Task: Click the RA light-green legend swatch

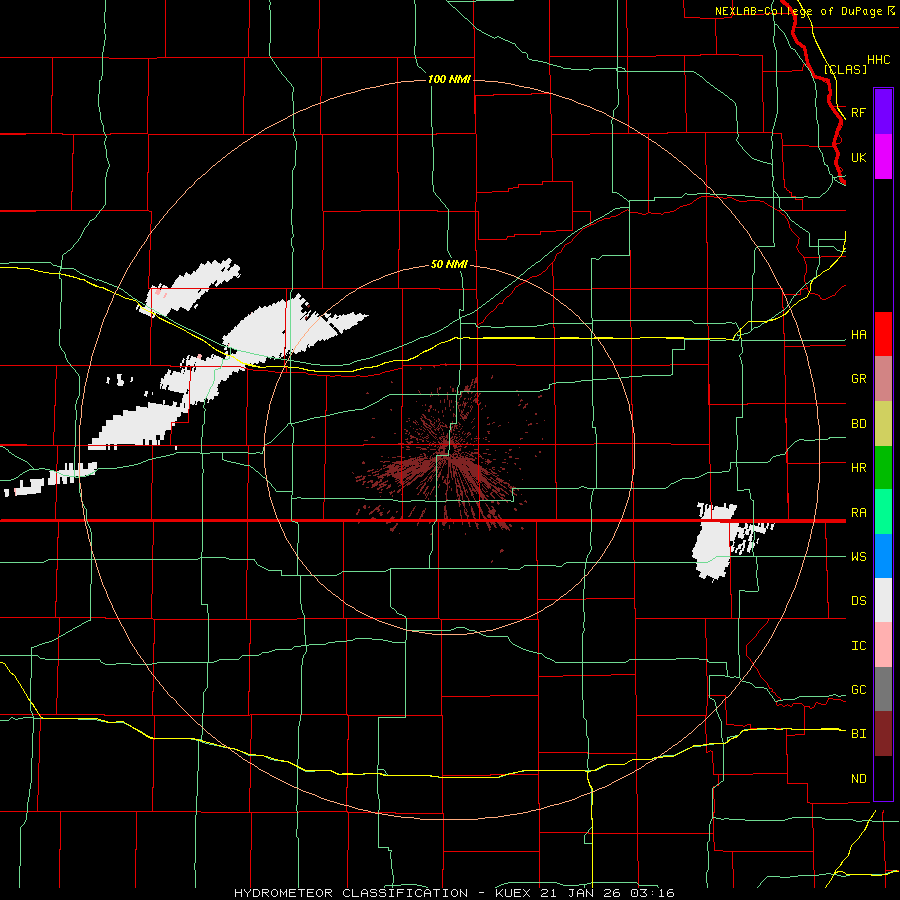Action: tap(883, 512)
